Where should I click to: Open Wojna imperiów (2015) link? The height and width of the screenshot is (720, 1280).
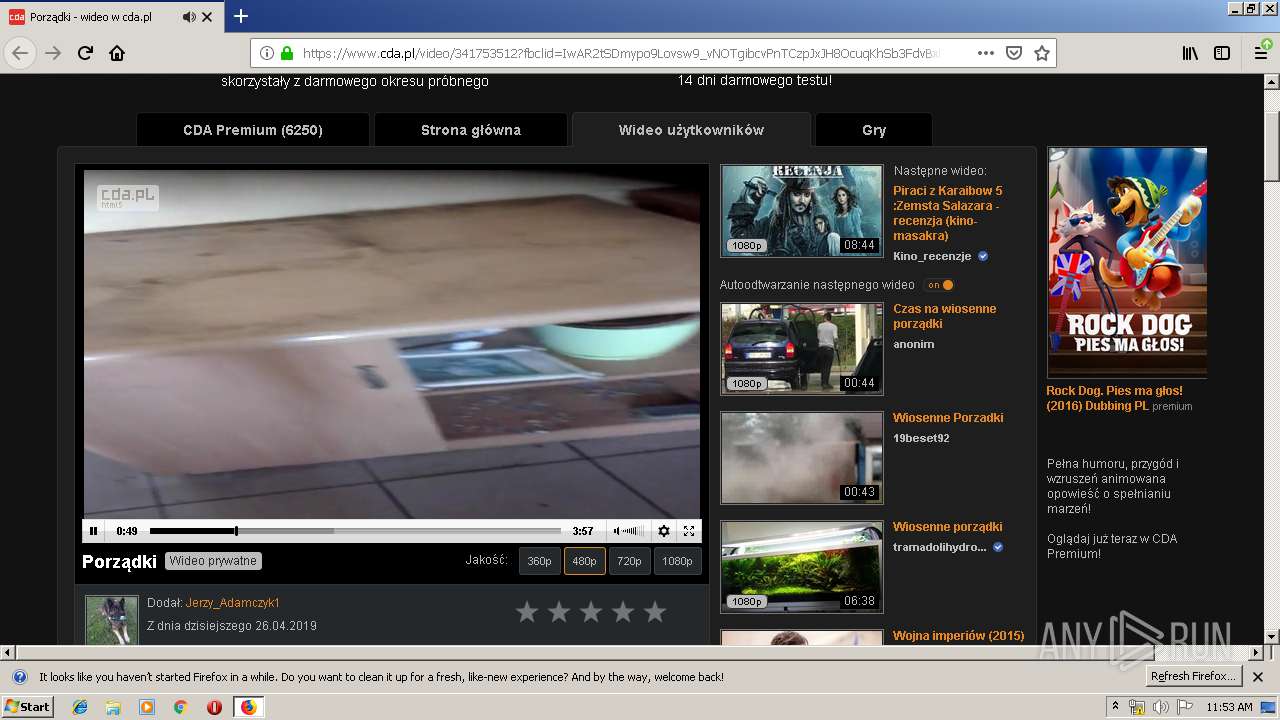click(x=958, y=636)
